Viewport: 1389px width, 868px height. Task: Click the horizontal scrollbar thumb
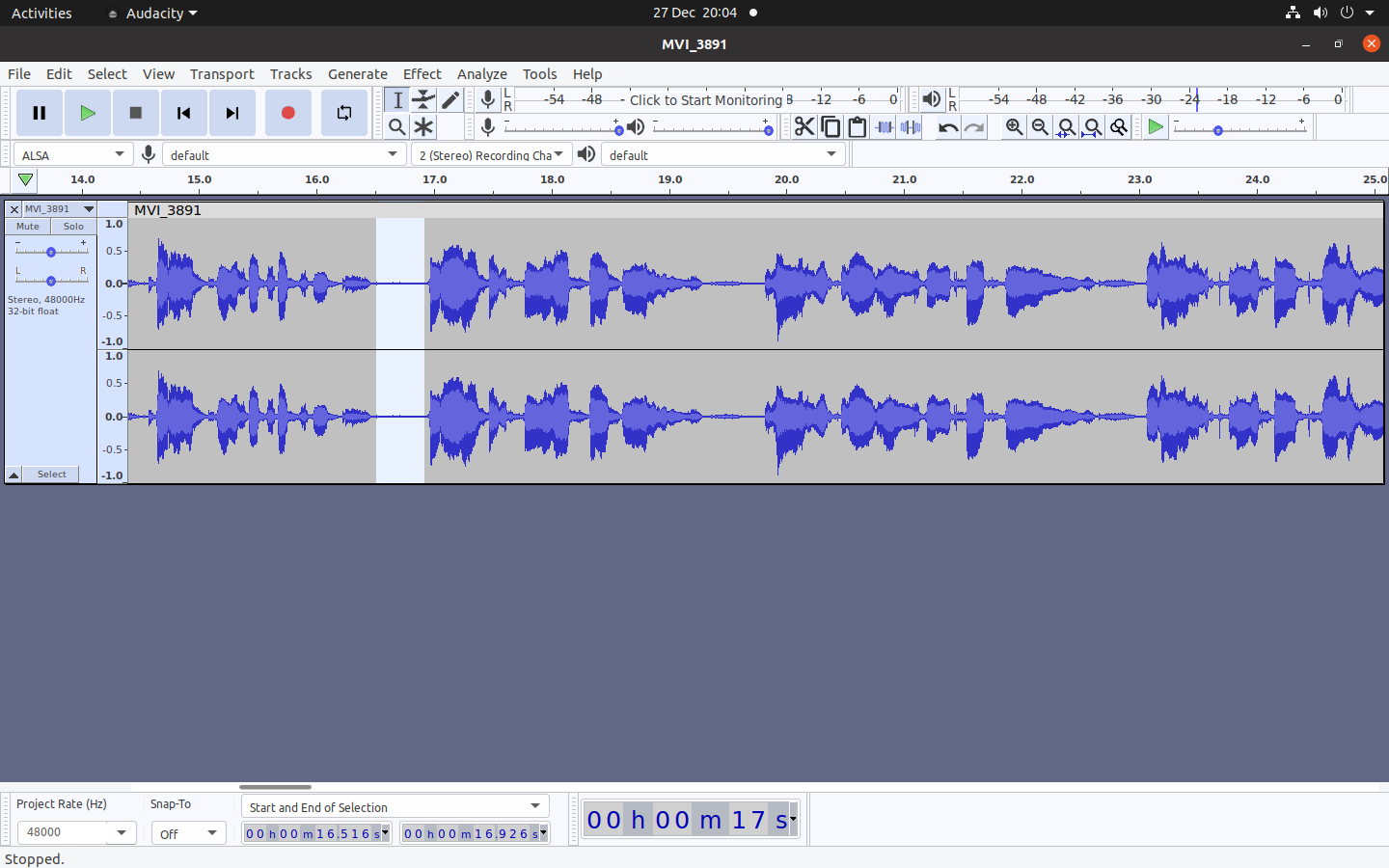pyautogui.click(x=275, y=787)
